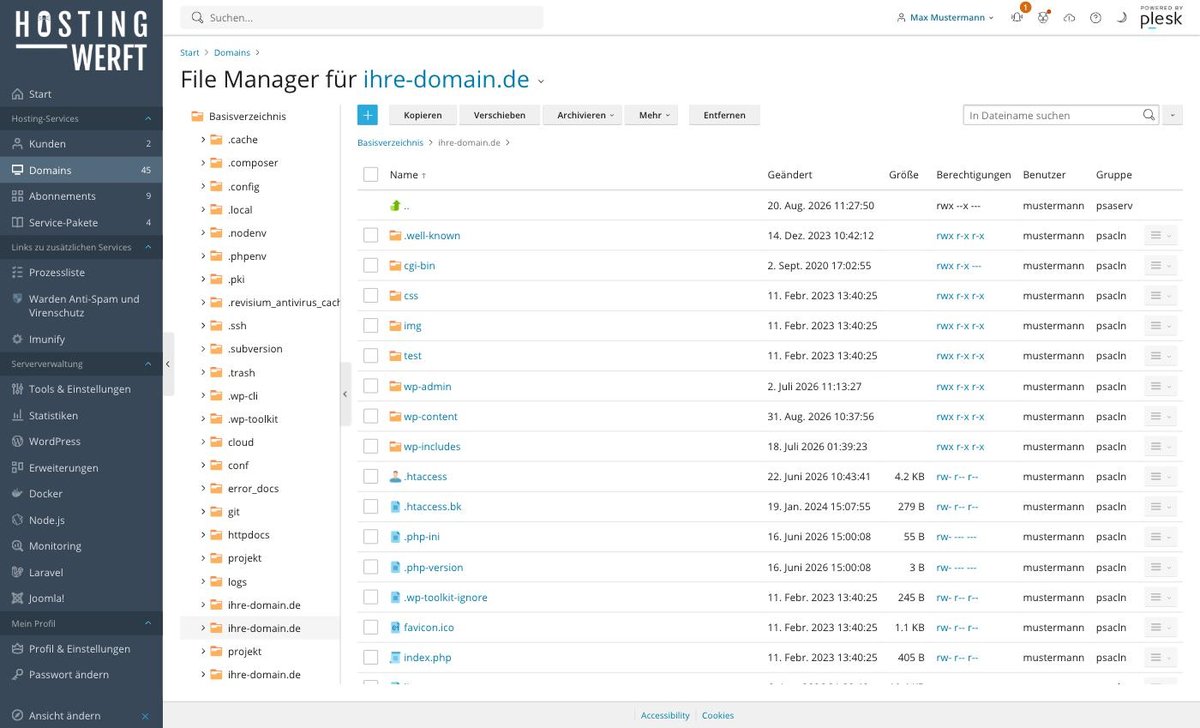Open WordPress in the sidebar
This screenshot has width=1200, height=728.
coord(81,441)
